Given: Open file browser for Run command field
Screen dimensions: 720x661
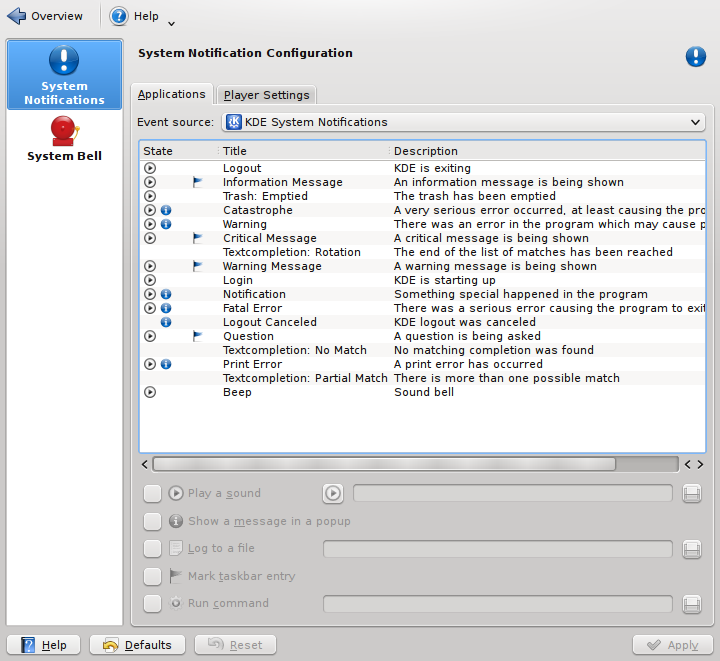Looking at the screenshot, I should tap(691, 604).
